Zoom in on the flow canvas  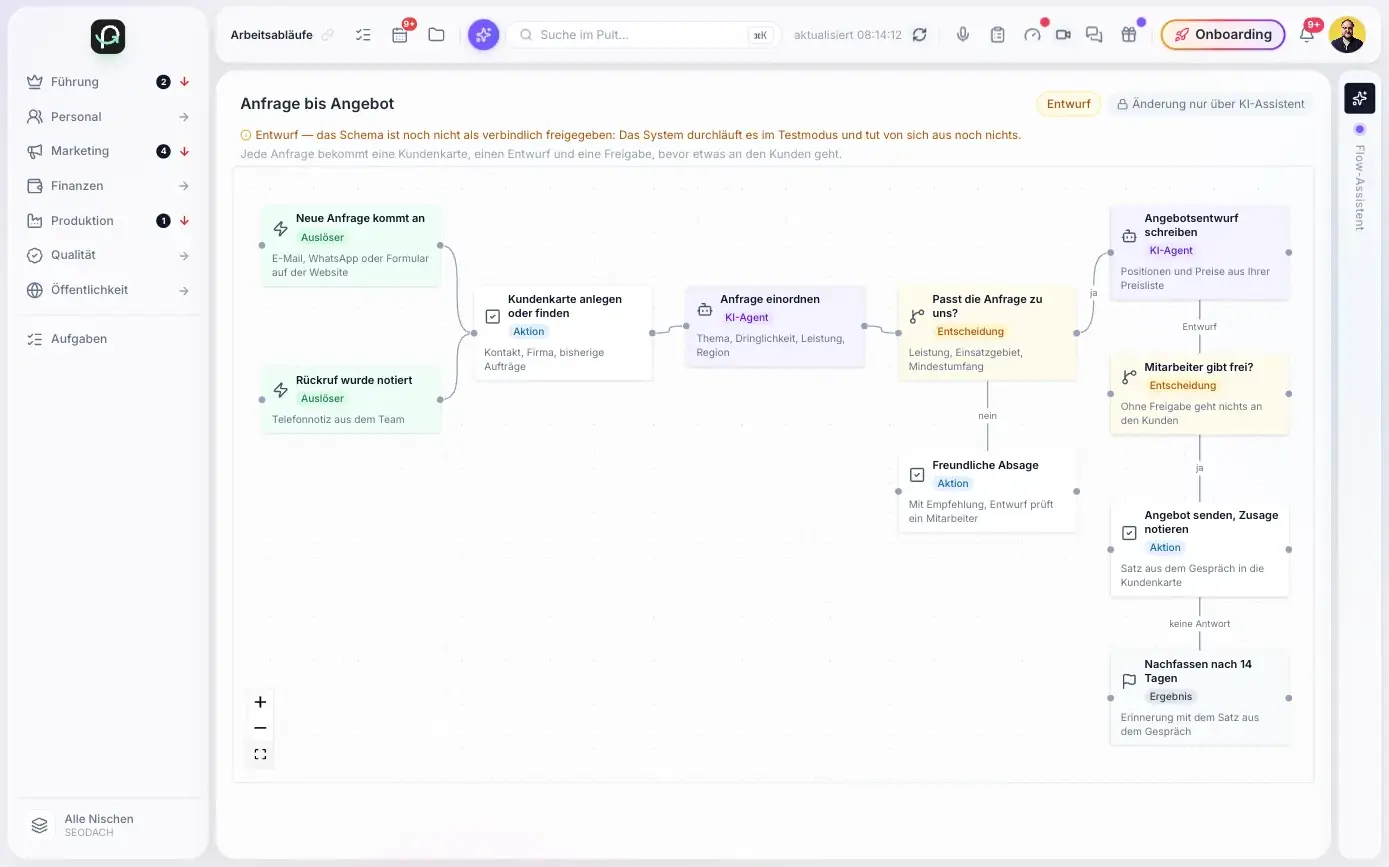coord(260,702)
